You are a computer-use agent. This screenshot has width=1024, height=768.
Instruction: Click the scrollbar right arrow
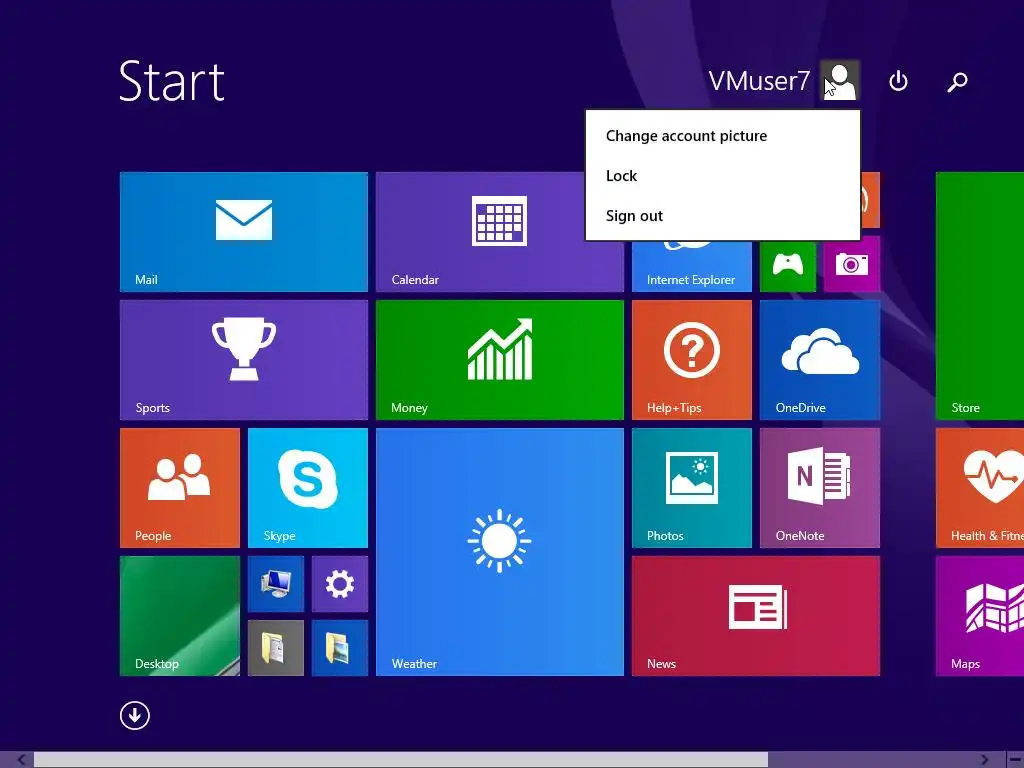[985, 760]
